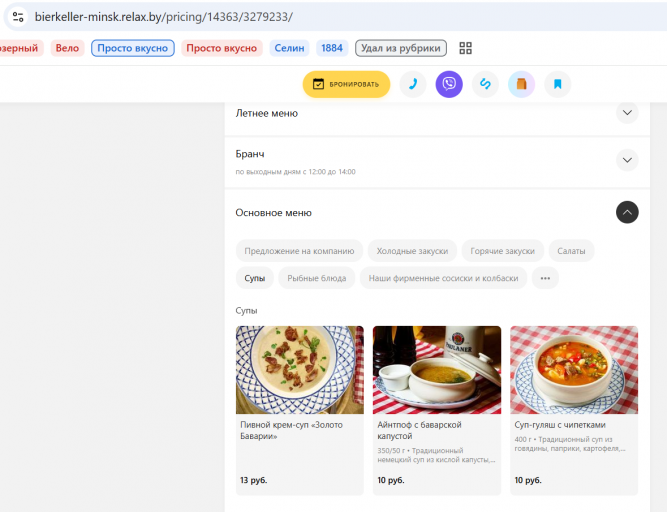667x512 pixels.
Task: Open the Вело bookmark
Action: pos(67,48)
